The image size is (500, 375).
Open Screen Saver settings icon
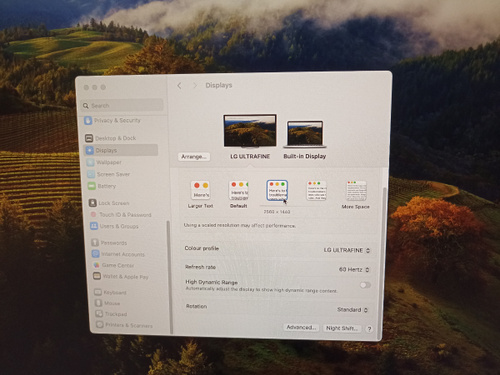pyautogui.click(x=91, y=174)
